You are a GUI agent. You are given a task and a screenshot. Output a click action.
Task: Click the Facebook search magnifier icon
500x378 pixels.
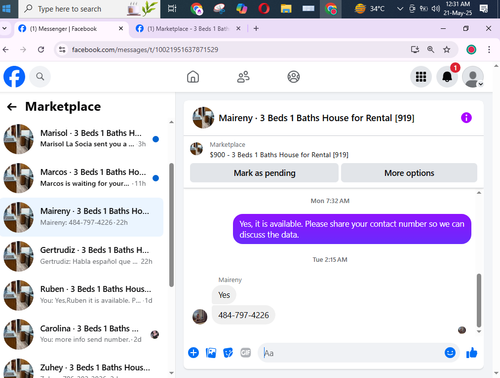tap(40, 77)
